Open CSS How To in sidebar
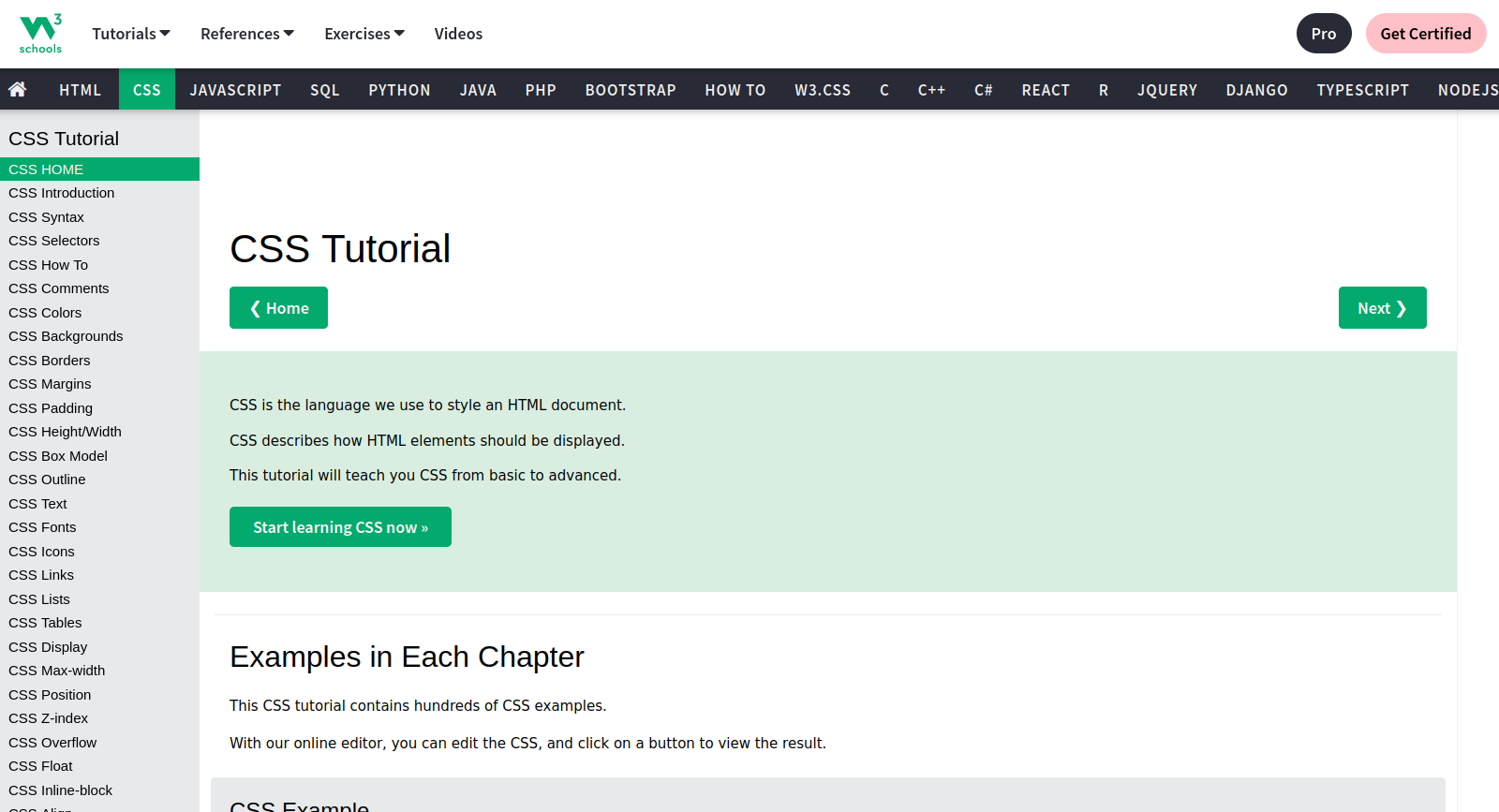Viewport: 1499px width, 812px height. tap(99, 265)
